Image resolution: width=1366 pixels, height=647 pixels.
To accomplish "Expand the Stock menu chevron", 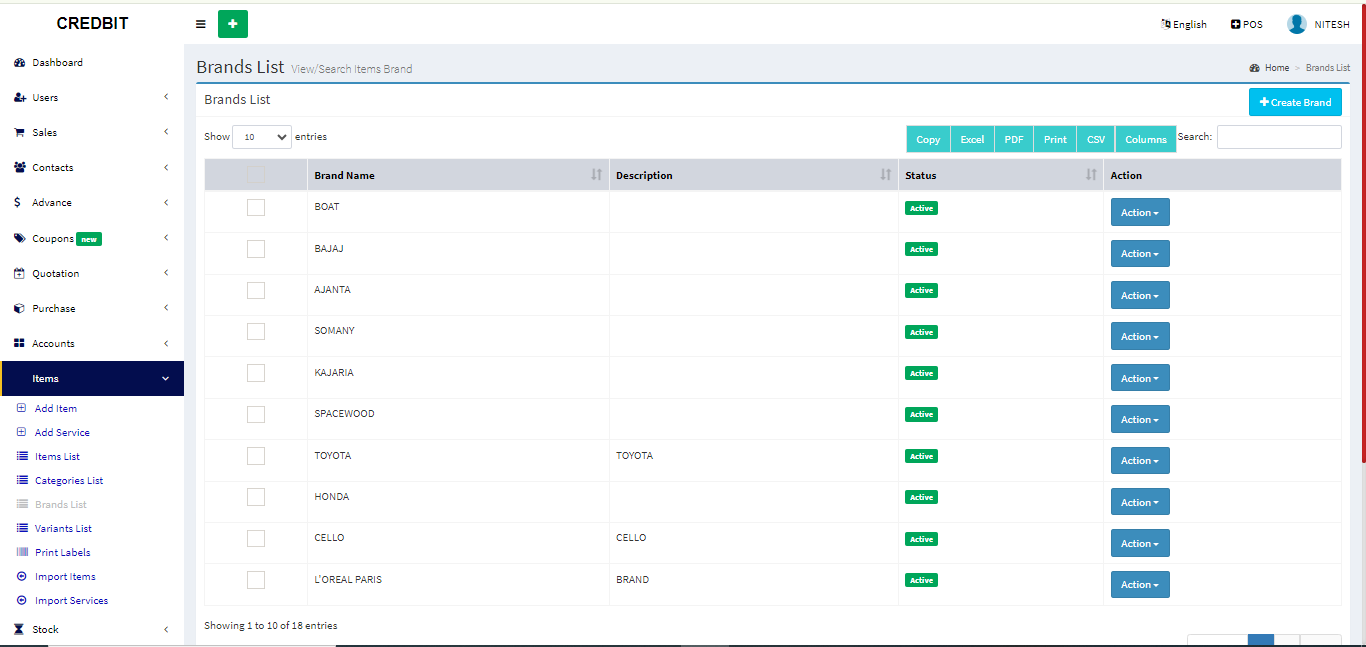I will point(166,629).
